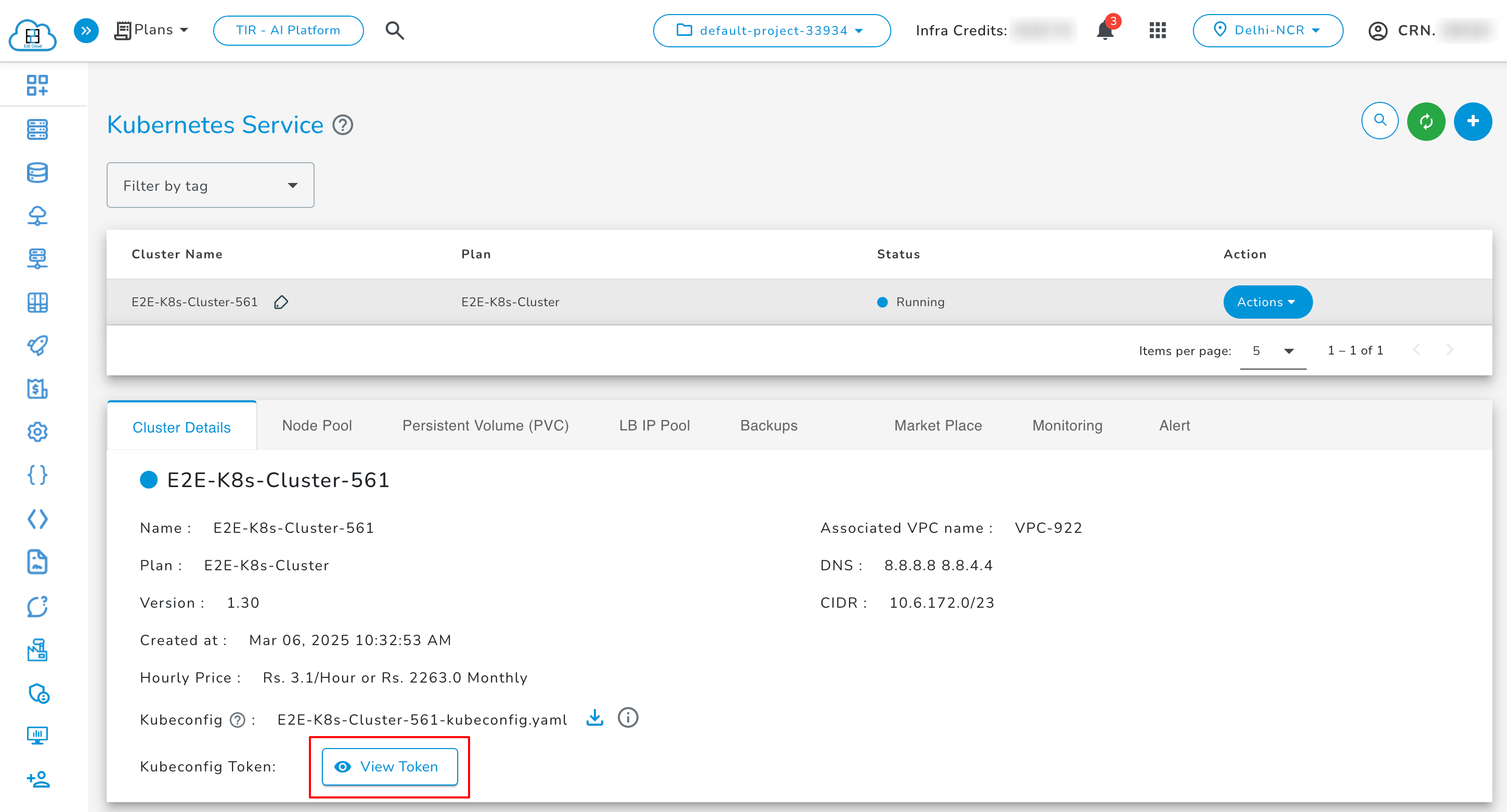Open the Backups tab

769,425
